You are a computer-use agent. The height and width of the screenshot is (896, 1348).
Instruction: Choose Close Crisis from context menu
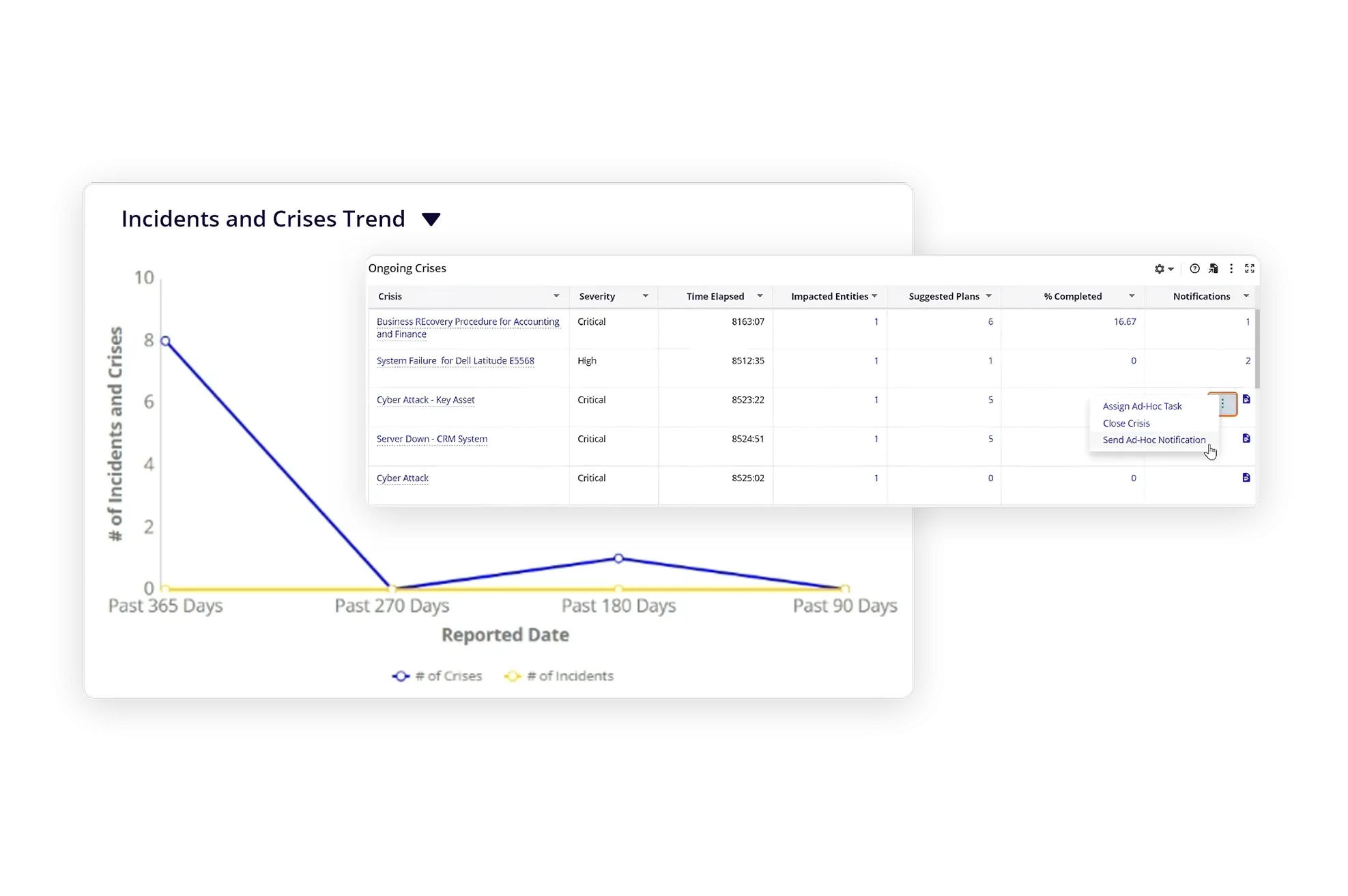click(1126, 423)
